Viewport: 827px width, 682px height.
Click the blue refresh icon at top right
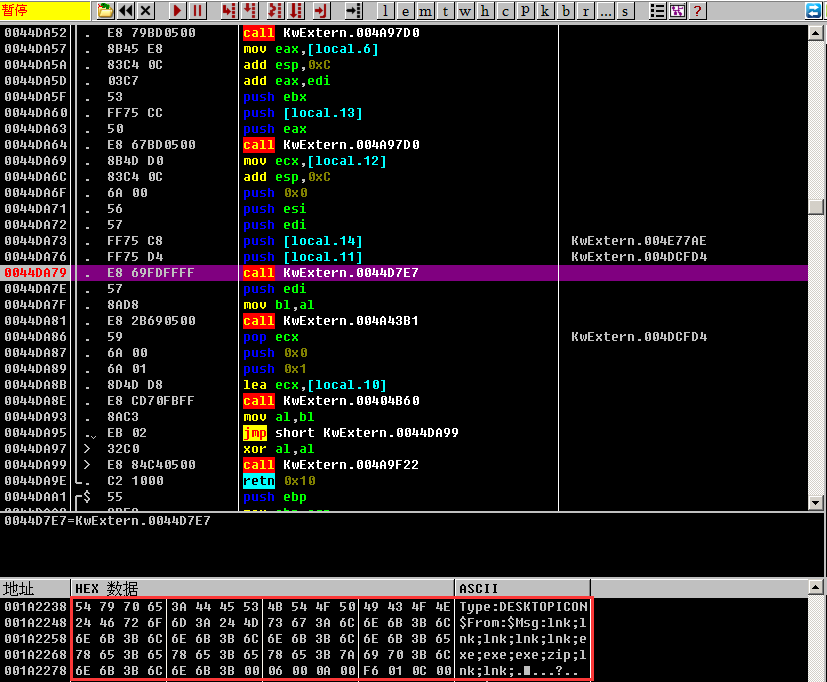(x=814, y=11)
